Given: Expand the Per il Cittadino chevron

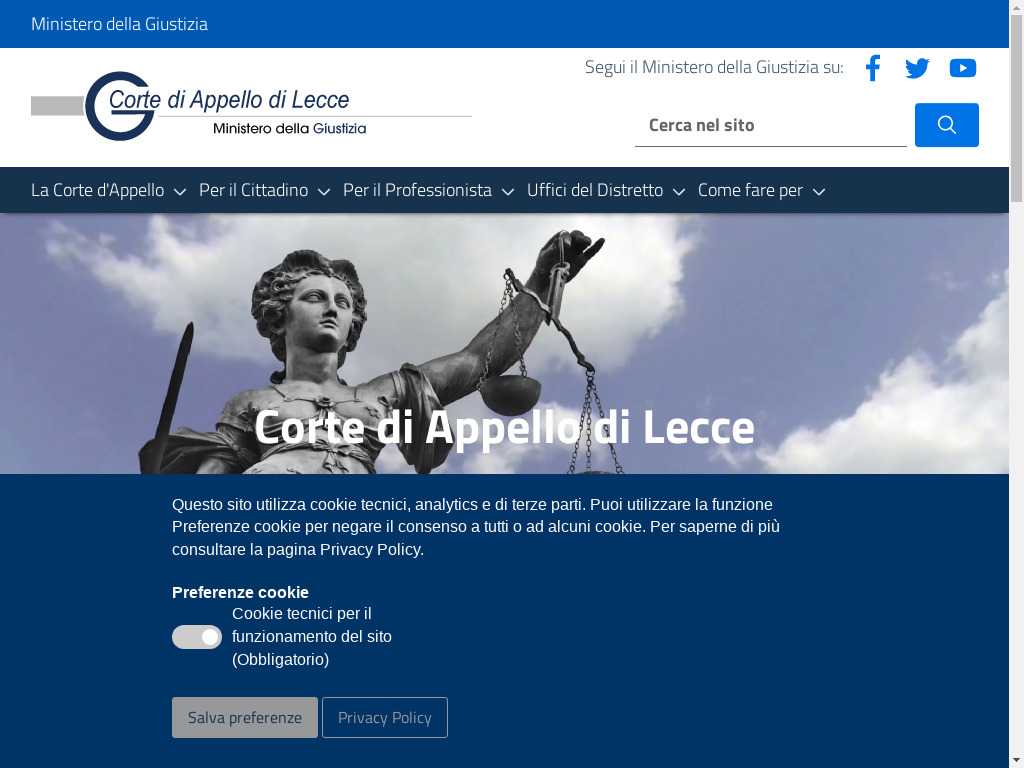Looking at the screenshot, I should click(324, 191).
